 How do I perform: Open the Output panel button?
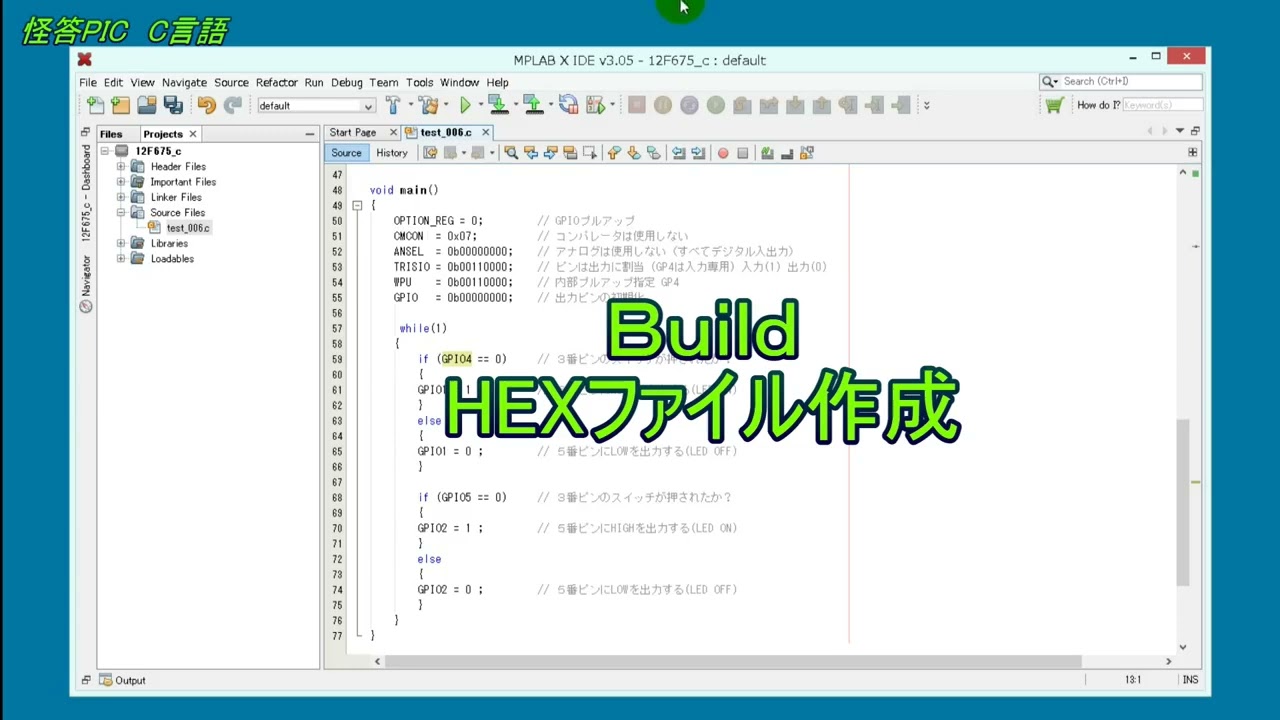coord(122,680)
